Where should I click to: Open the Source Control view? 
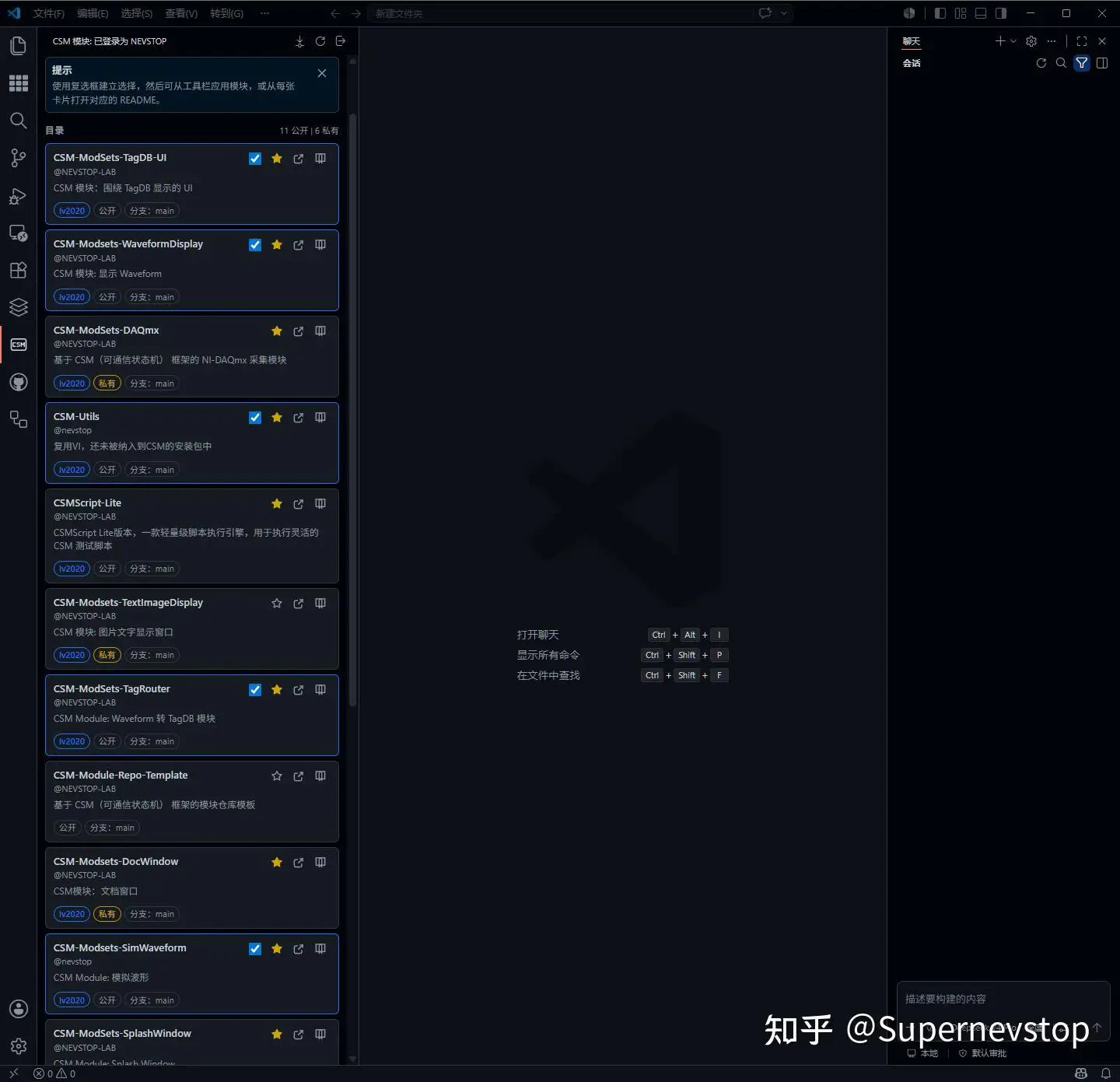pos(19,158)
